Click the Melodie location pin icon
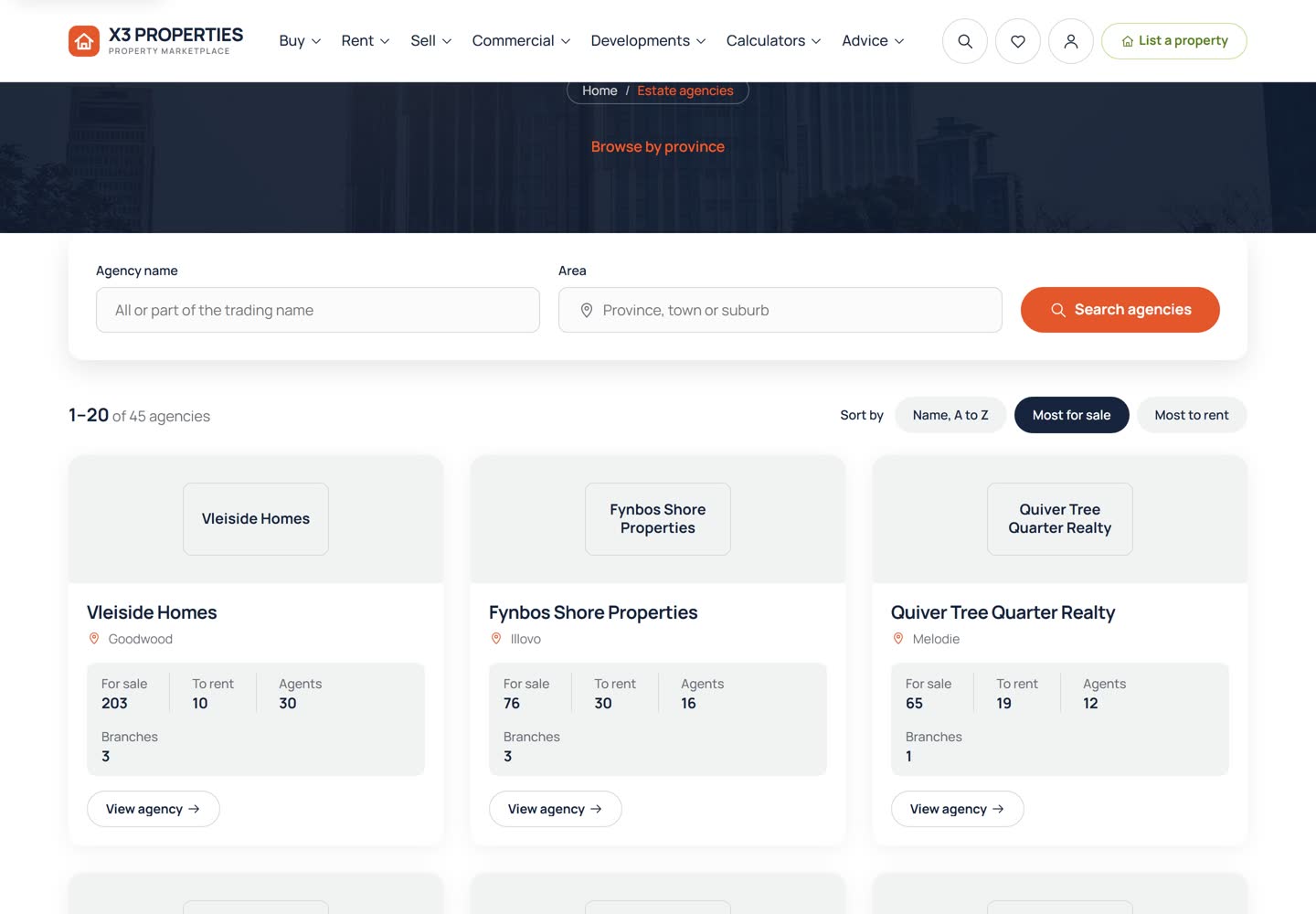The height and width of the screenshot is (914, 1316). [898, 638]
